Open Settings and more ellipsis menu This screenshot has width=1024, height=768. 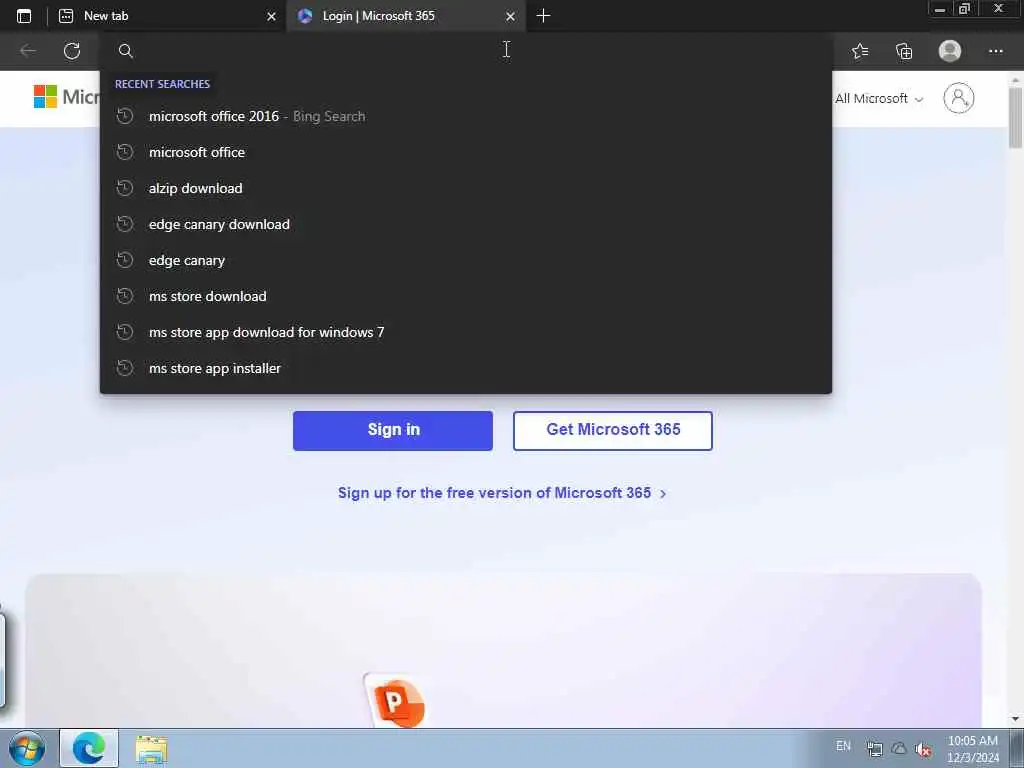click(x=995, y=51)
